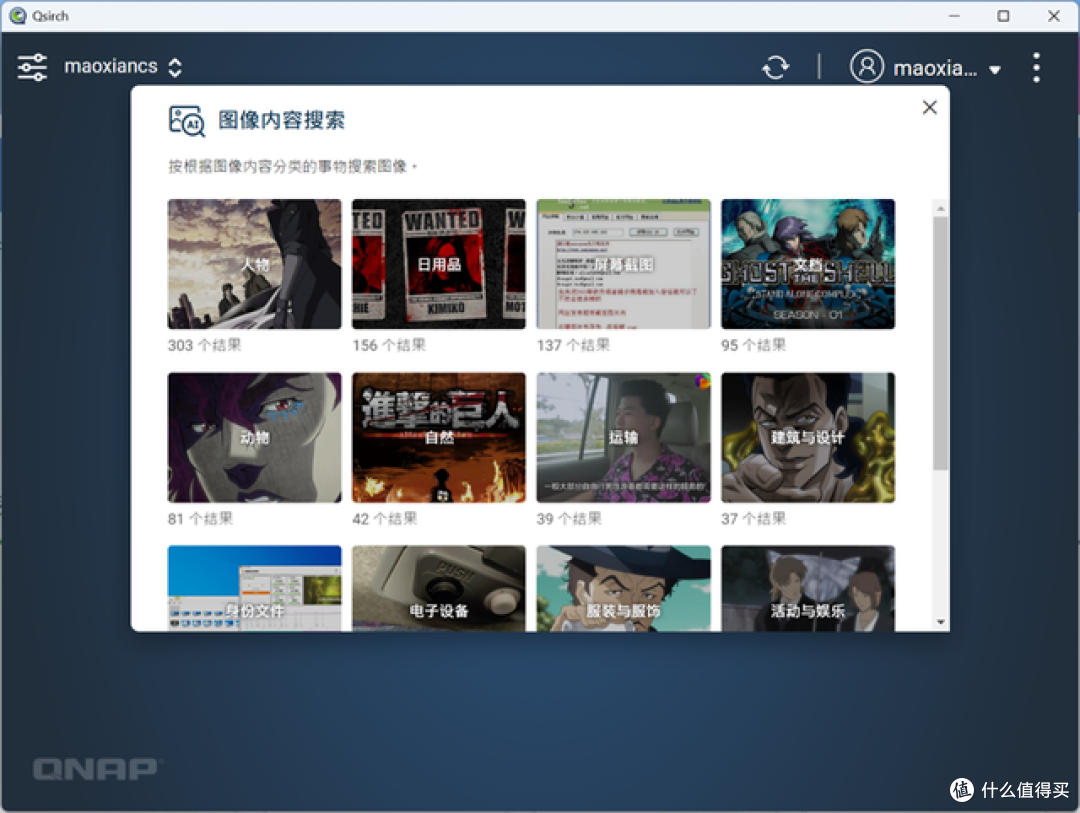Click the AI image search icon
This screenshot has height=813, width=1080.
click(x=187, y=121)
